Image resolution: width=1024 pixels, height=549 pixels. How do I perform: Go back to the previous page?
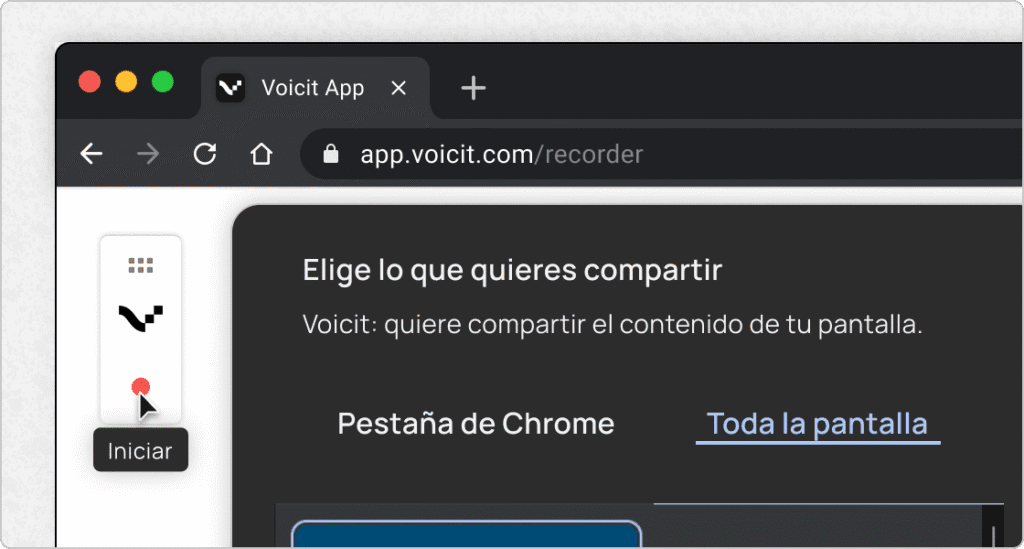coord(91,154)
